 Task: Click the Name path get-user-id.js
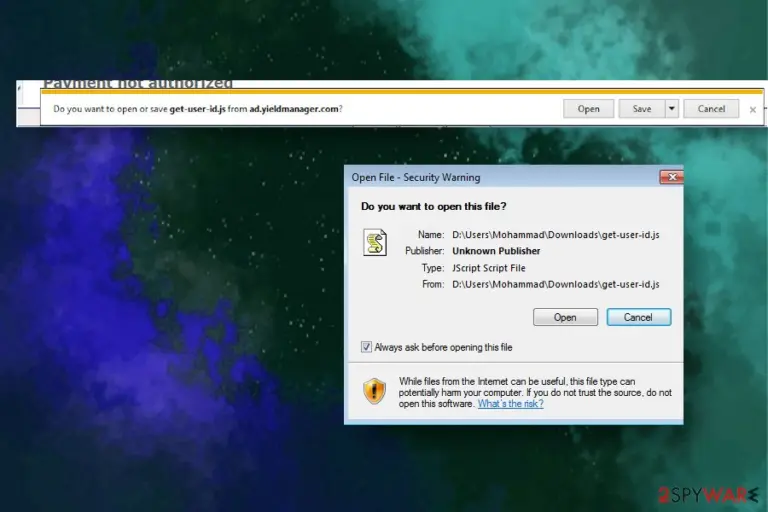[556, 235]
